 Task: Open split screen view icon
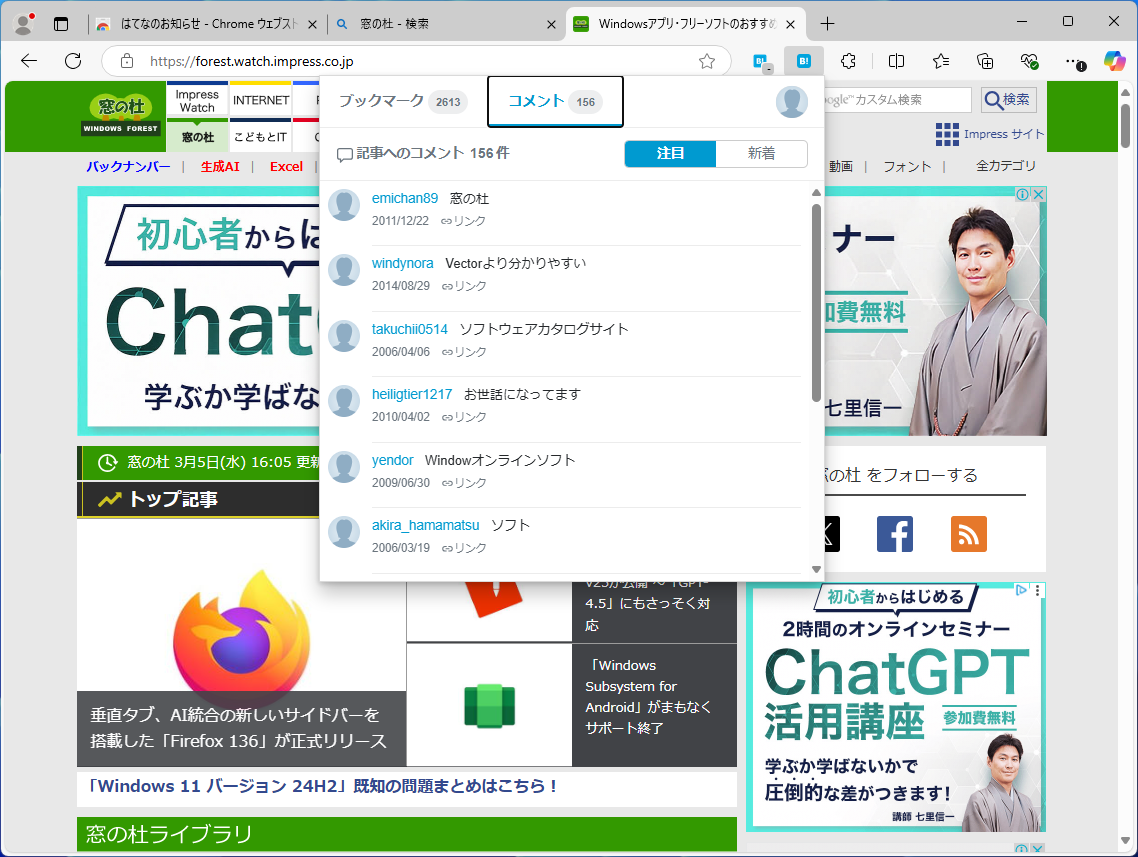(894, 61)
